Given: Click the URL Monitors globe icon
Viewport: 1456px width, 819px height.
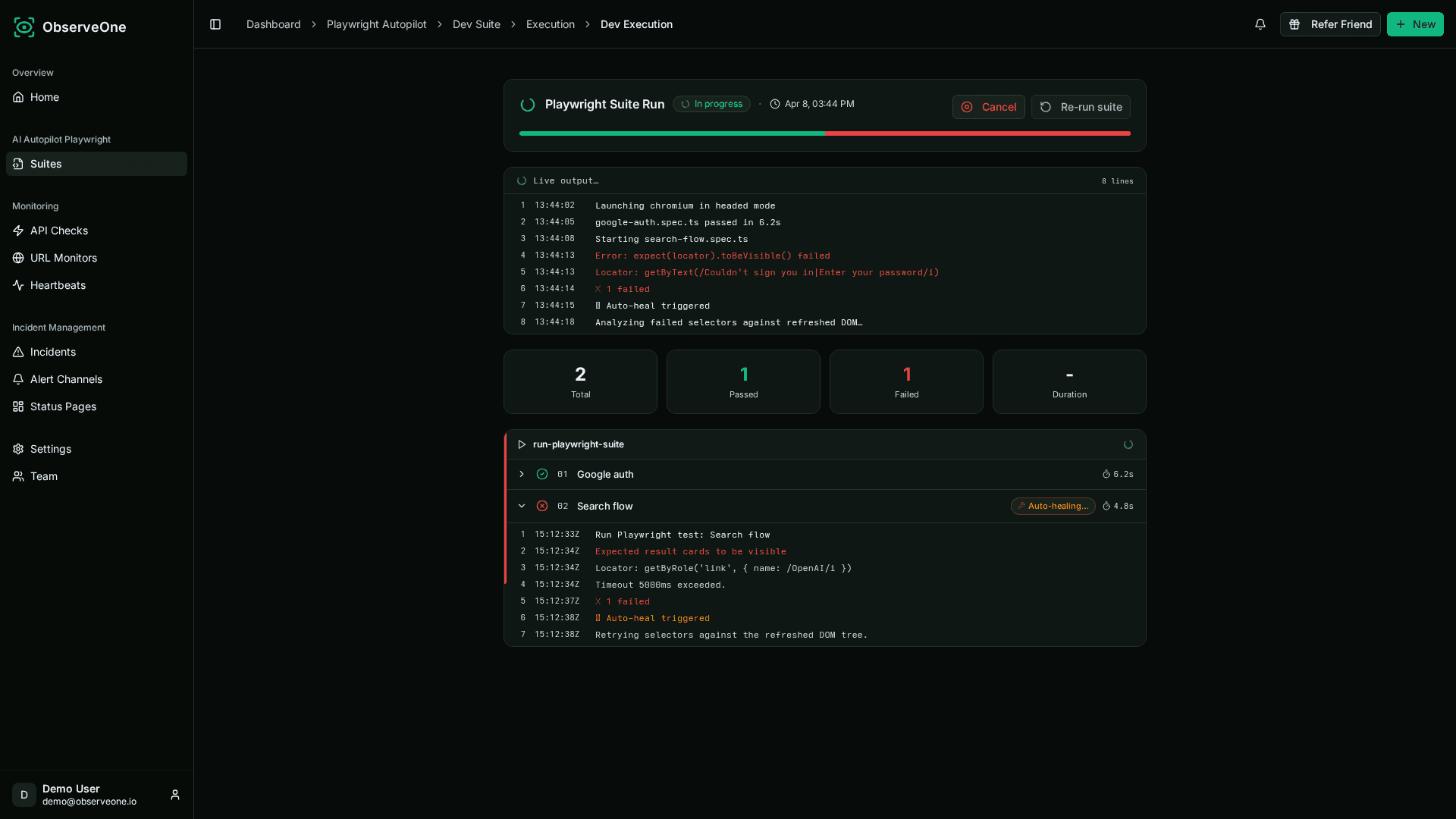Looking at the screenshot, I should pos(18,258).
